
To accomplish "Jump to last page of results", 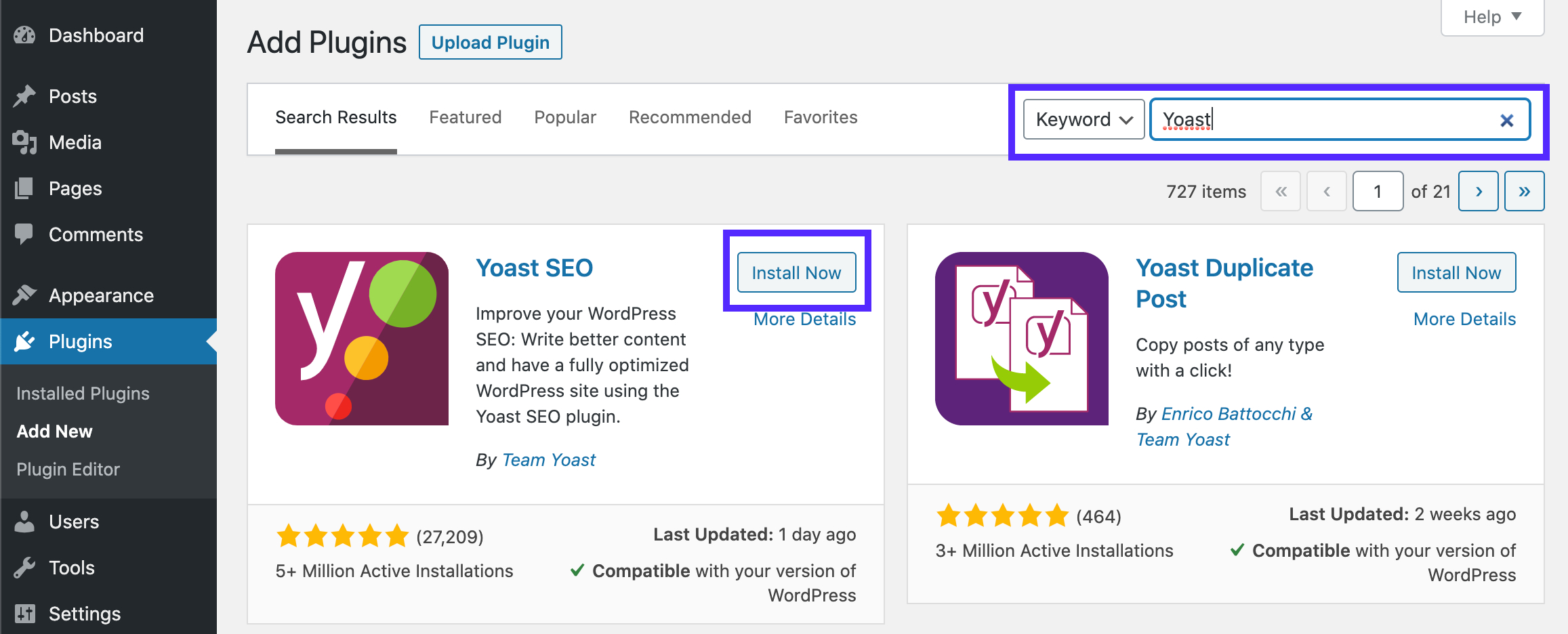I will (1525, 191).
